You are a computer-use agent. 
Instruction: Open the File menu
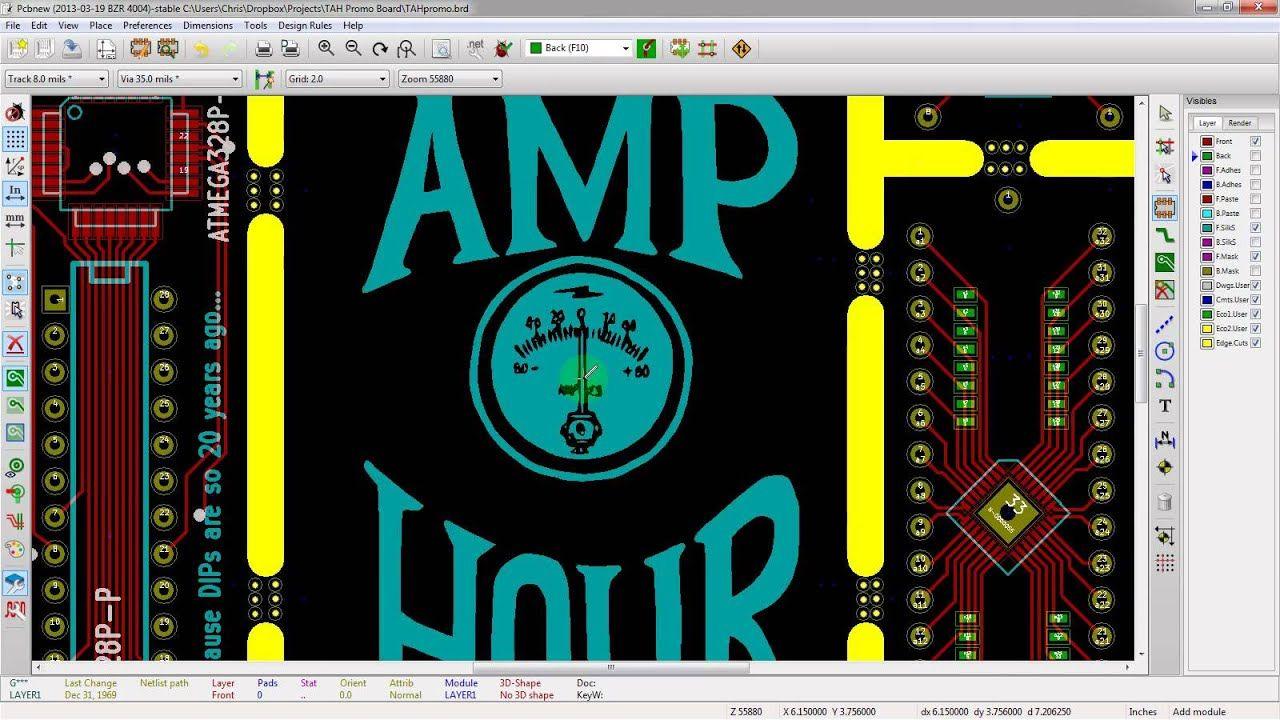[13, 25]
